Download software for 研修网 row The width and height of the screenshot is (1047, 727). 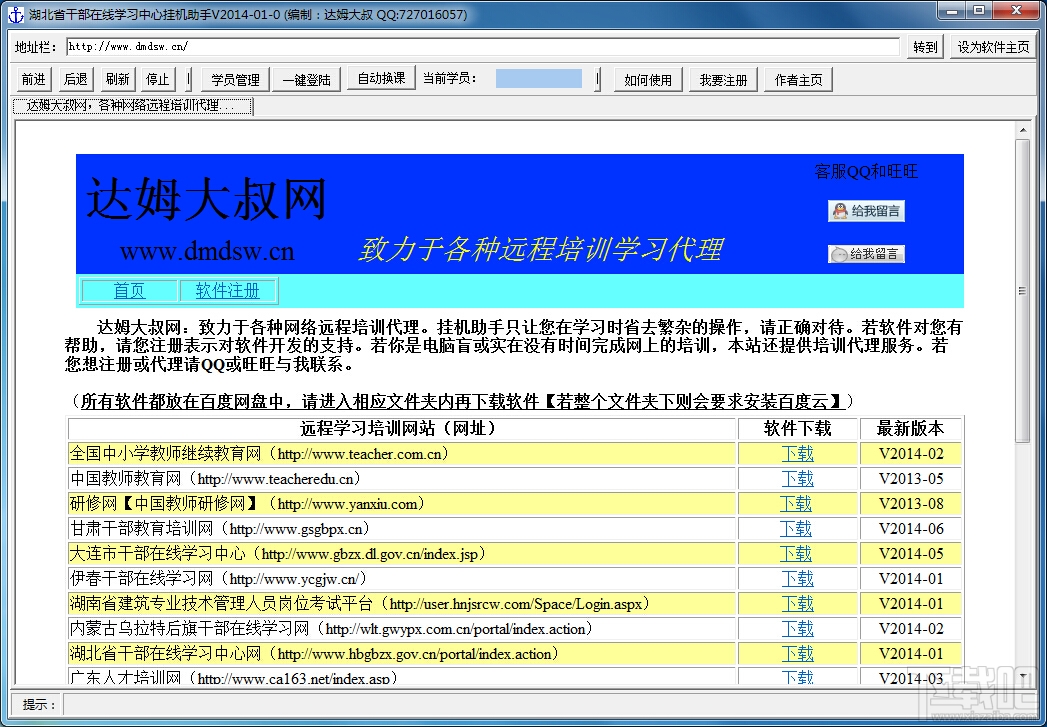click(796, 503)
